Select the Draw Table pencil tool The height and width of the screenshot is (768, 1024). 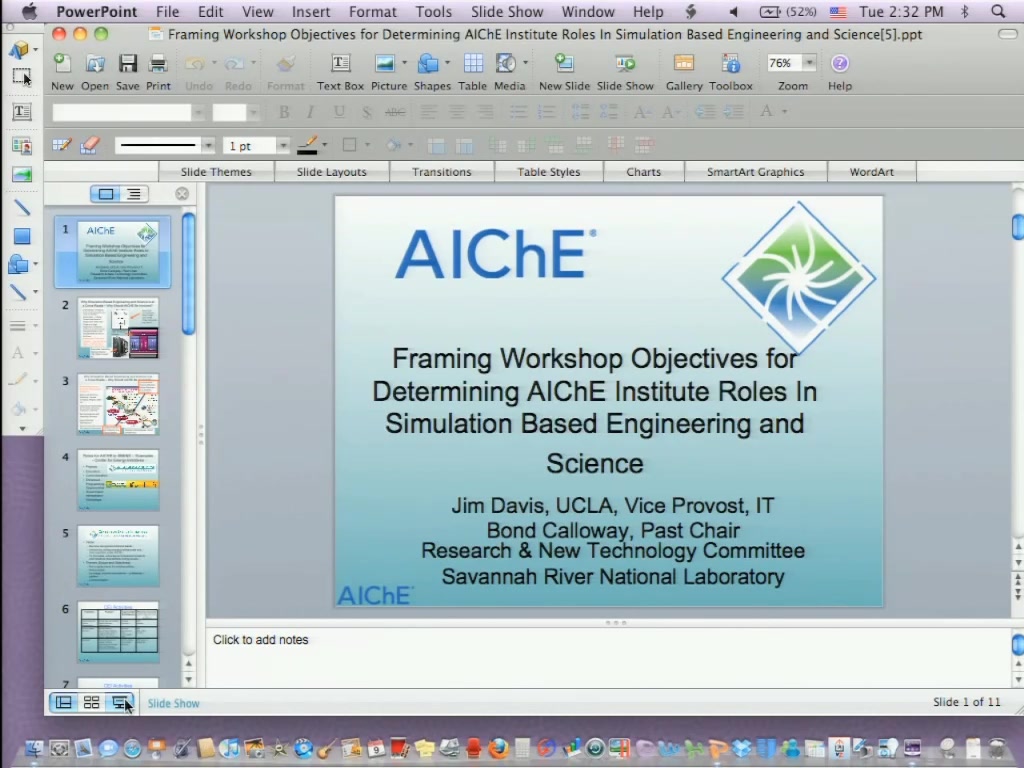point(62,145)
